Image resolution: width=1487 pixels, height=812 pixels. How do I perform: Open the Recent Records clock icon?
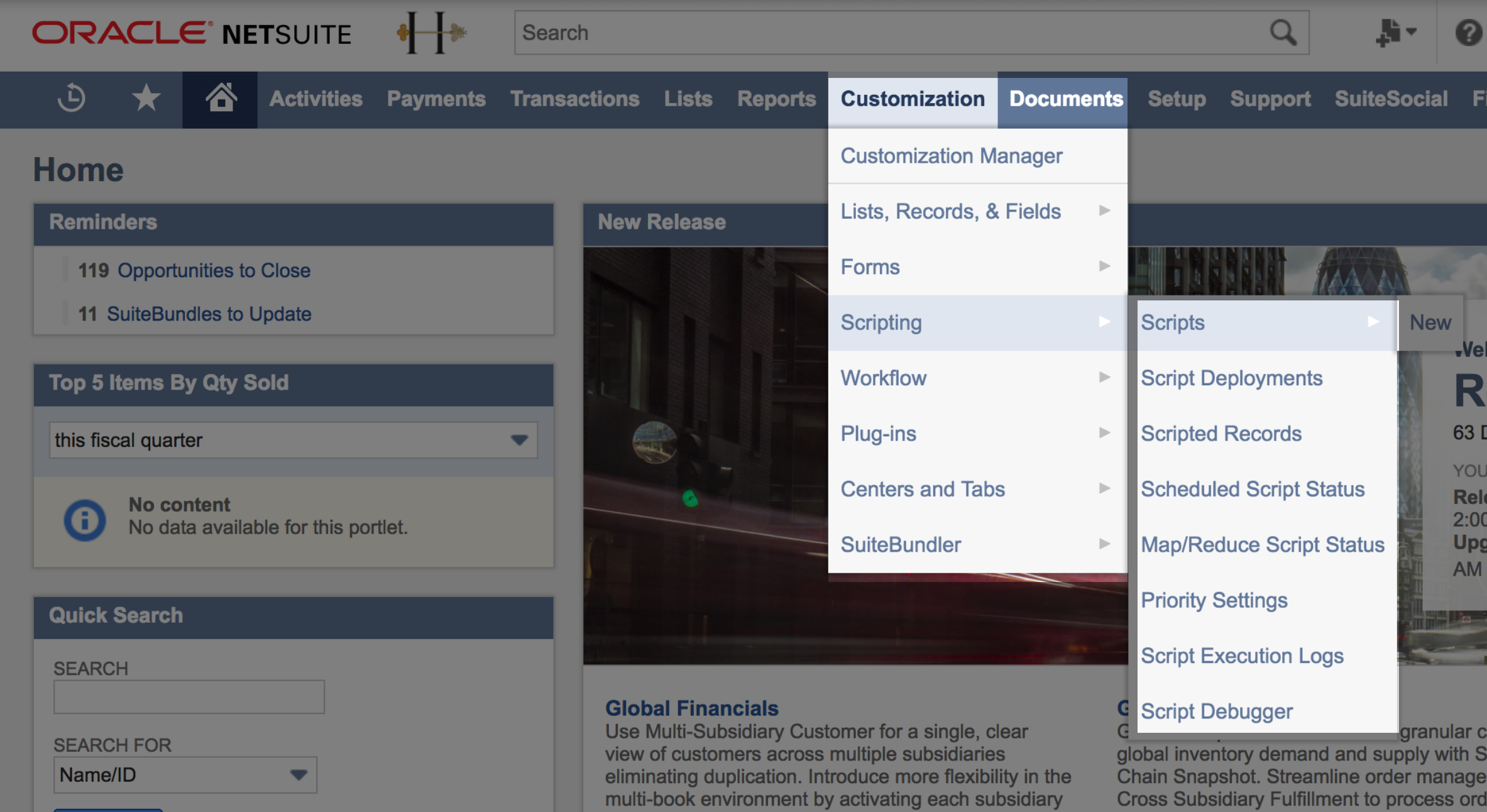pos(72,98)
